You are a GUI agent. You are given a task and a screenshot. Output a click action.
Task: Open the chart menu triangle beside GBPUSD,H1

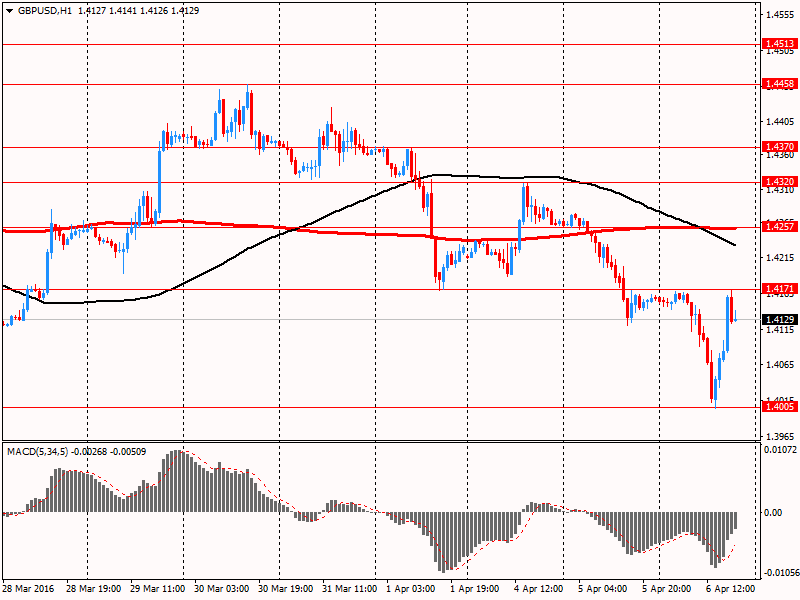pyautogui.click(x=9, y=11)
